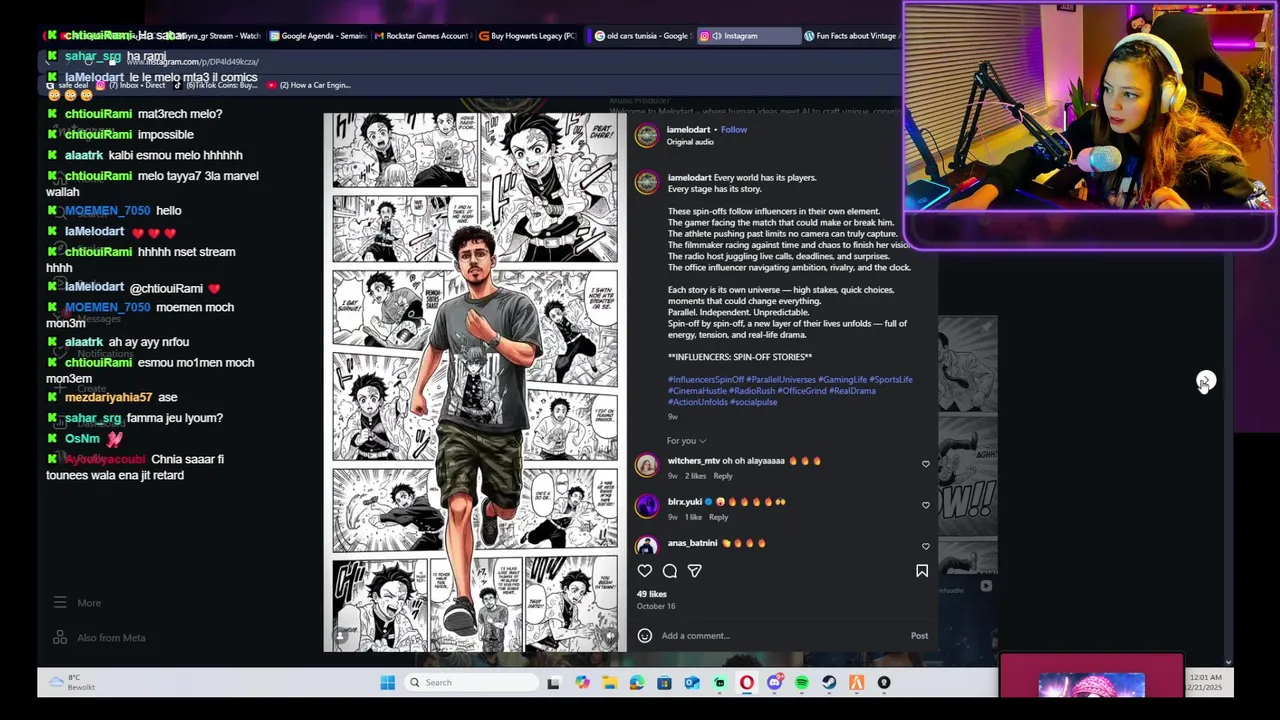This screenshot has height=720, width=1280.
Task: Open Steam from the taskbar
Action: (829, 683)
